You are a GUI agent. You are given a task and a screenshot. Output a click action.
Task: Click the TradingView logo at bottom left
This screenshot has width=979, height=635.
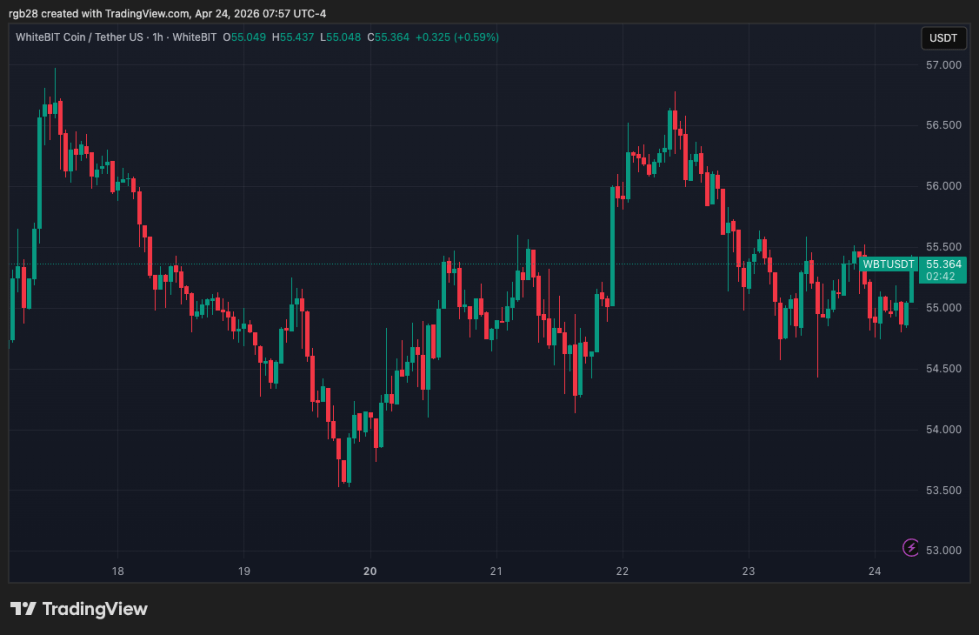(x=79, y=609)
